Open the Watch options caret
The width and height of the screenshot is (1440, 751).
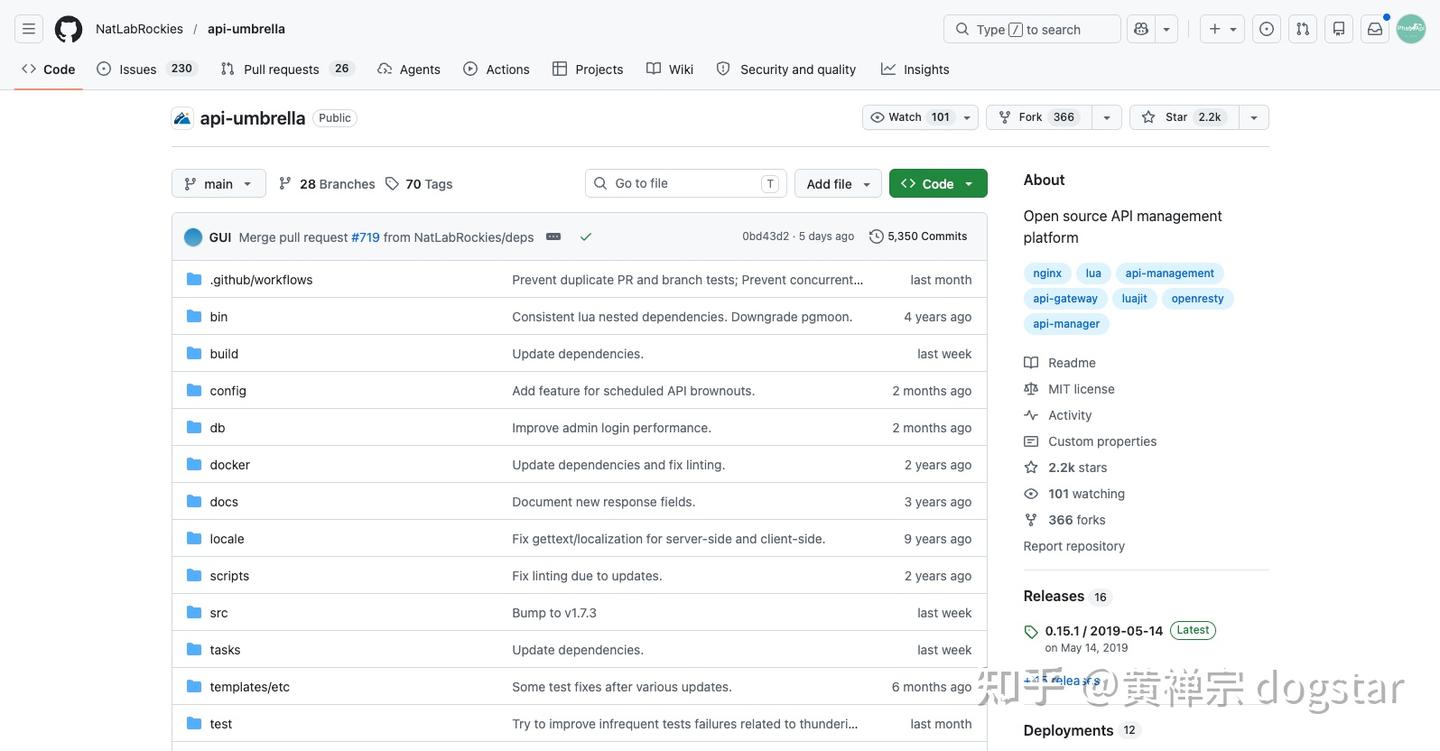click(967, 117)
